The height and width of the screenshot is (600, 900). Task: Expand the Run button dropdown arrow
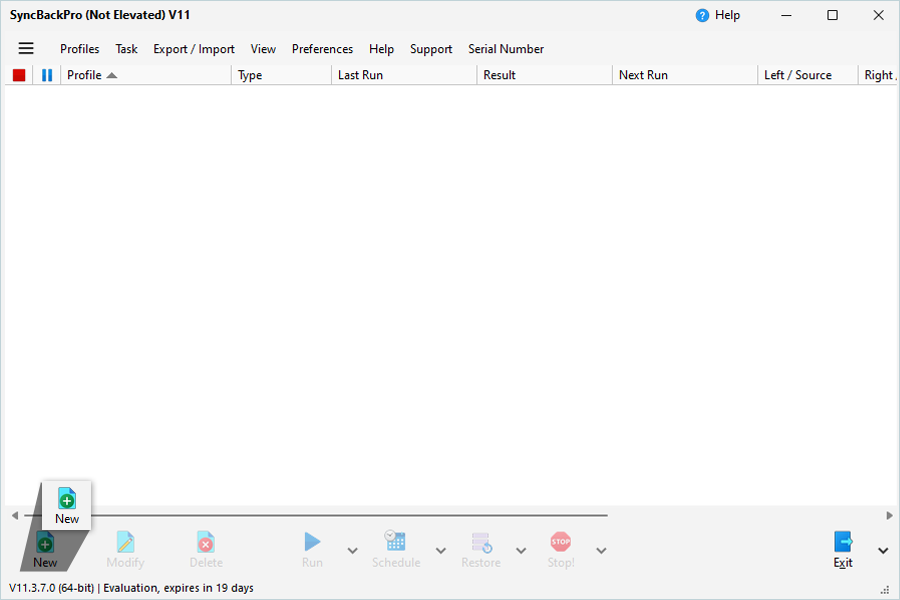point(352,551)
